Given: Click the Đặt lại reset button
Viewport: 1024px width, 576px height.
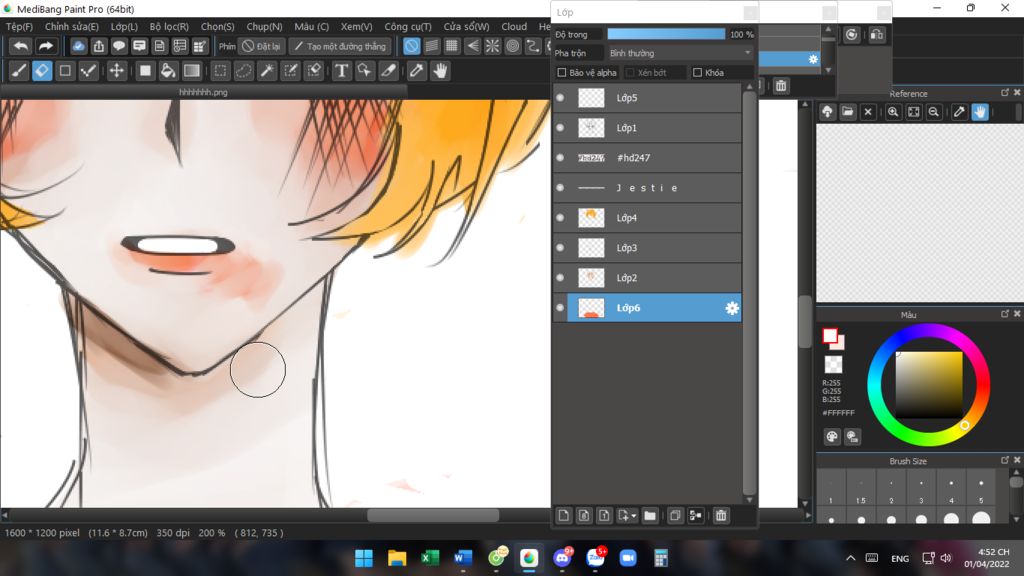Looking at the screenshot, I should 261,46.
